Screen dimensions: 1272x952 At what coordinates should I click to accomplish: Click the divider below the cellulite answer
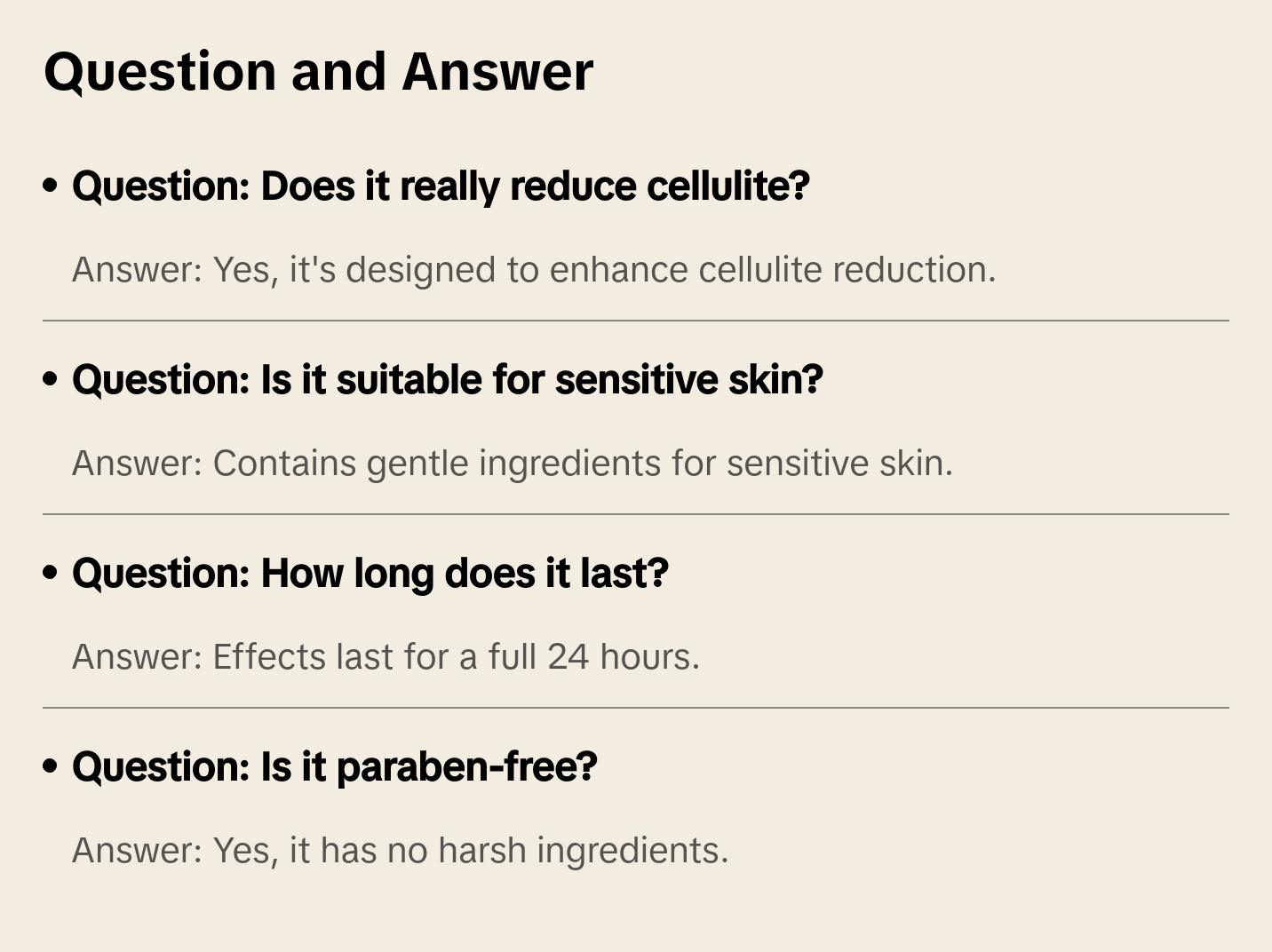point(636,321)
